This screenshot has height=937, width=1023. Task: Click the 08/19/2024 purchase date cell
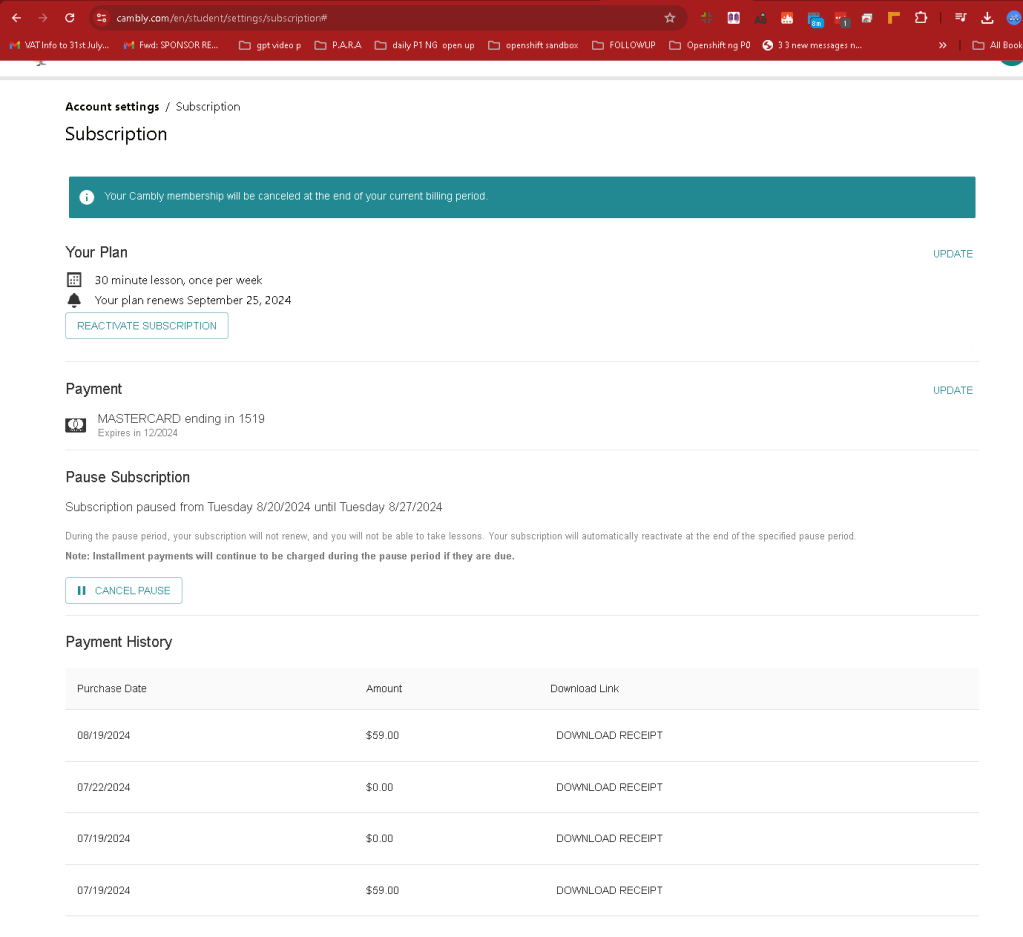[x=104, y=735]
